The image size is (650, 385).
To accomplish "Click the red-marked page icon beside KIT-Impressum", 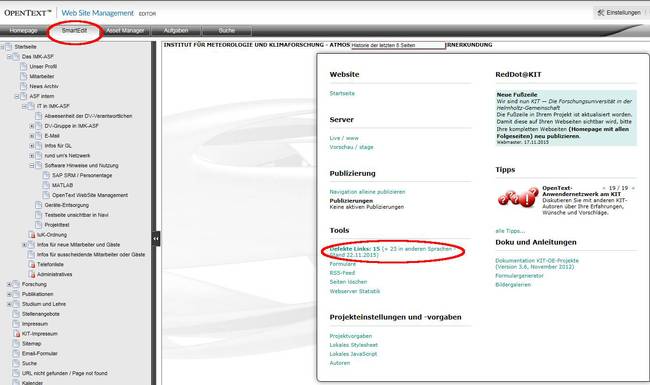I will click(x=17, y=334).
